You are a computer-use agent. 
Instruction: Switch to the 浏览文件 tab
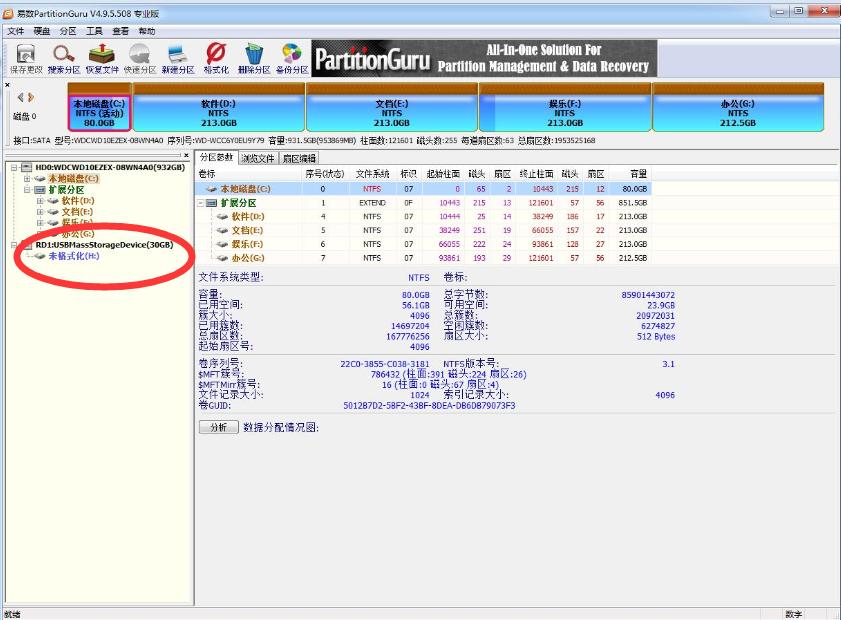(258, 158)
